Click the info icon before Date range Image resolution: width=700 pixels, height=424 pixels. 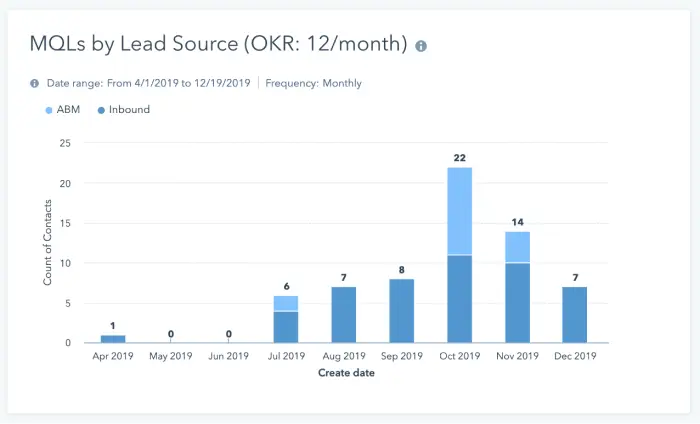[x=34, y=83]
